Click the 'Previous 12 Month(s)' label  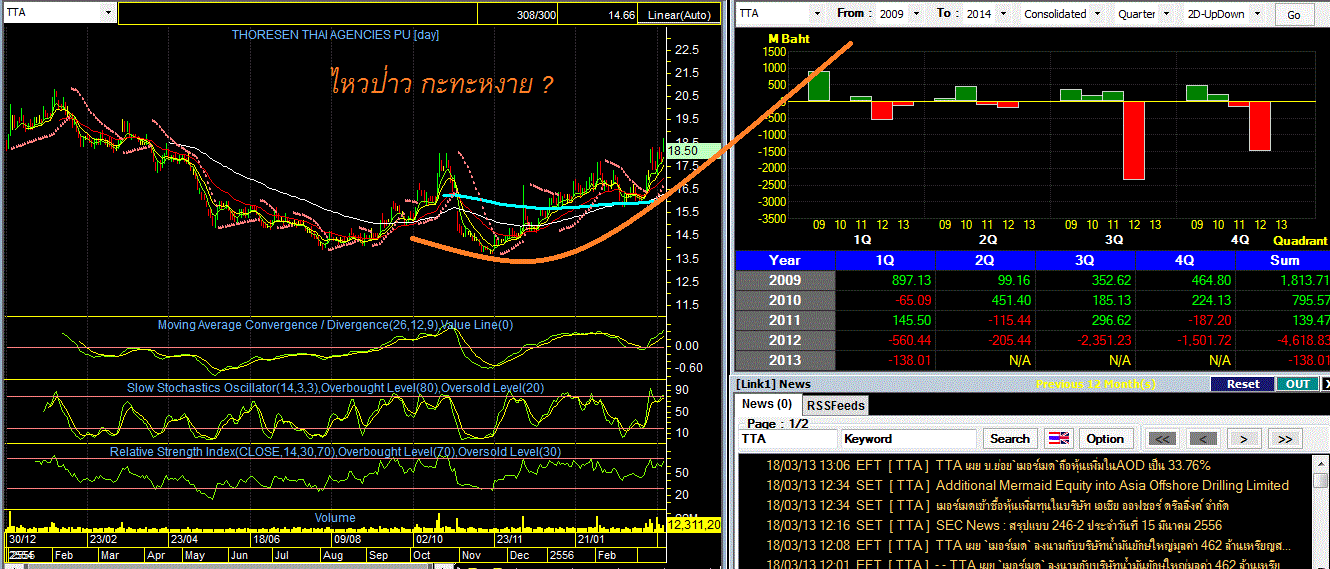point(1098,384)
